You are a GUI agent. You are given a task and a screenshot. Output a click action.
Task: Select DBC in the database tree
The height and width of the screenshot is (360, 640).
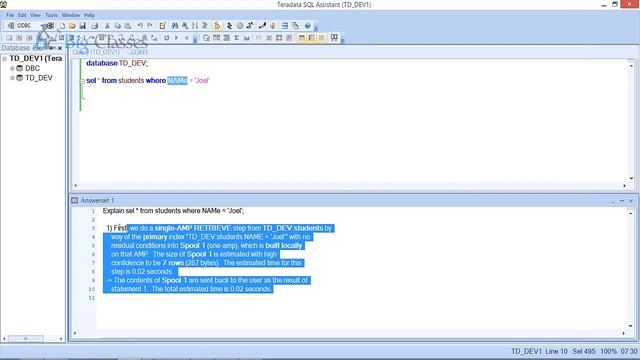32,68
